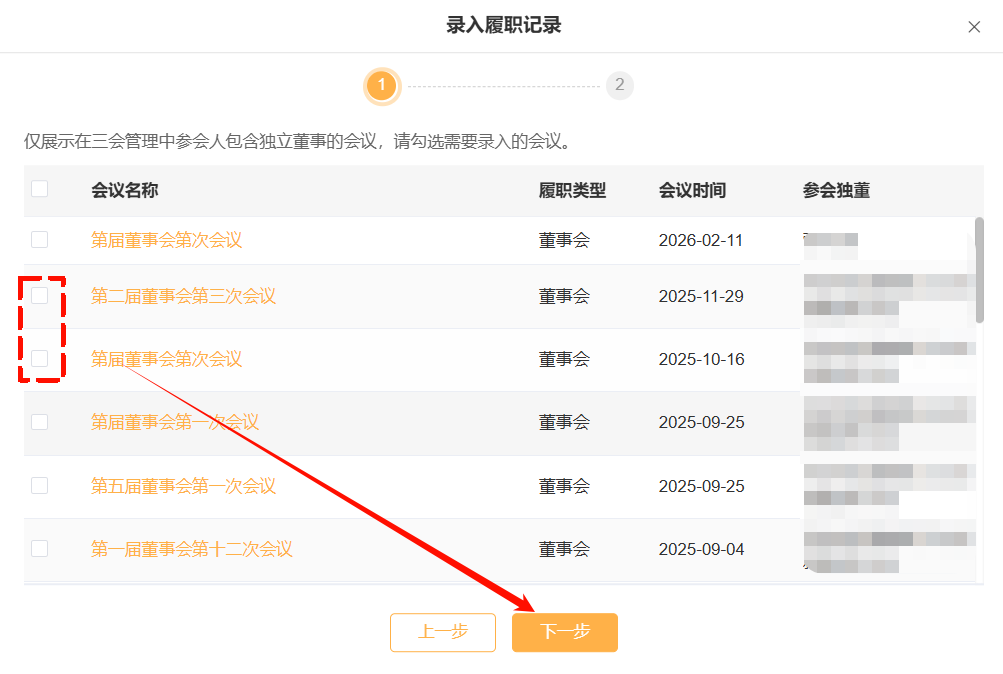The image size is (1003, 674).
Task: View the 第一届董事会第十二次会议 link
Action: 191,549
